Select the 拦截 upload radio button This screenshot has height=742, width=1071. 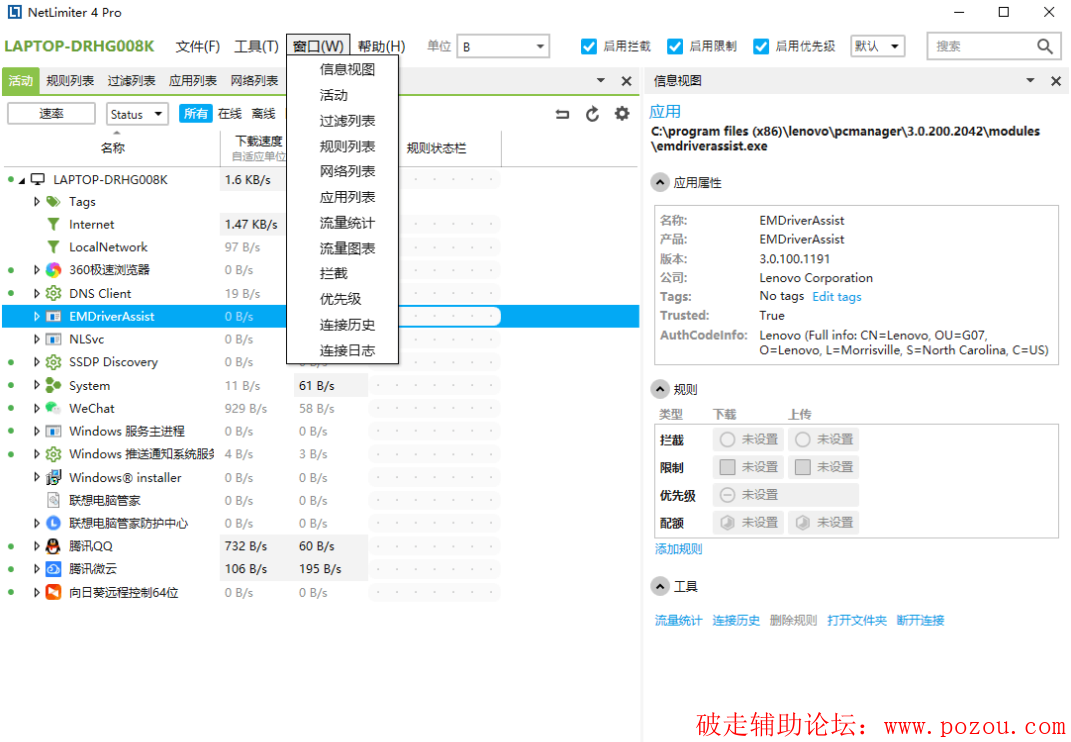pos(803,439)
